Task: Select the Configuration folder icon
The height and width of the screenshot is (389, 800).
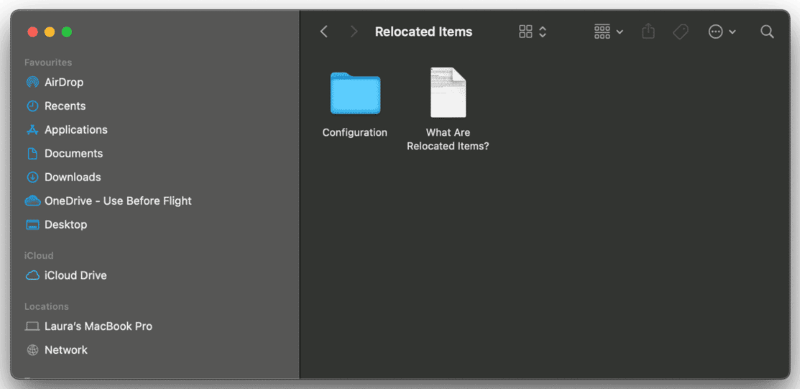Action: pyautogui.click(x=355, y=93)
